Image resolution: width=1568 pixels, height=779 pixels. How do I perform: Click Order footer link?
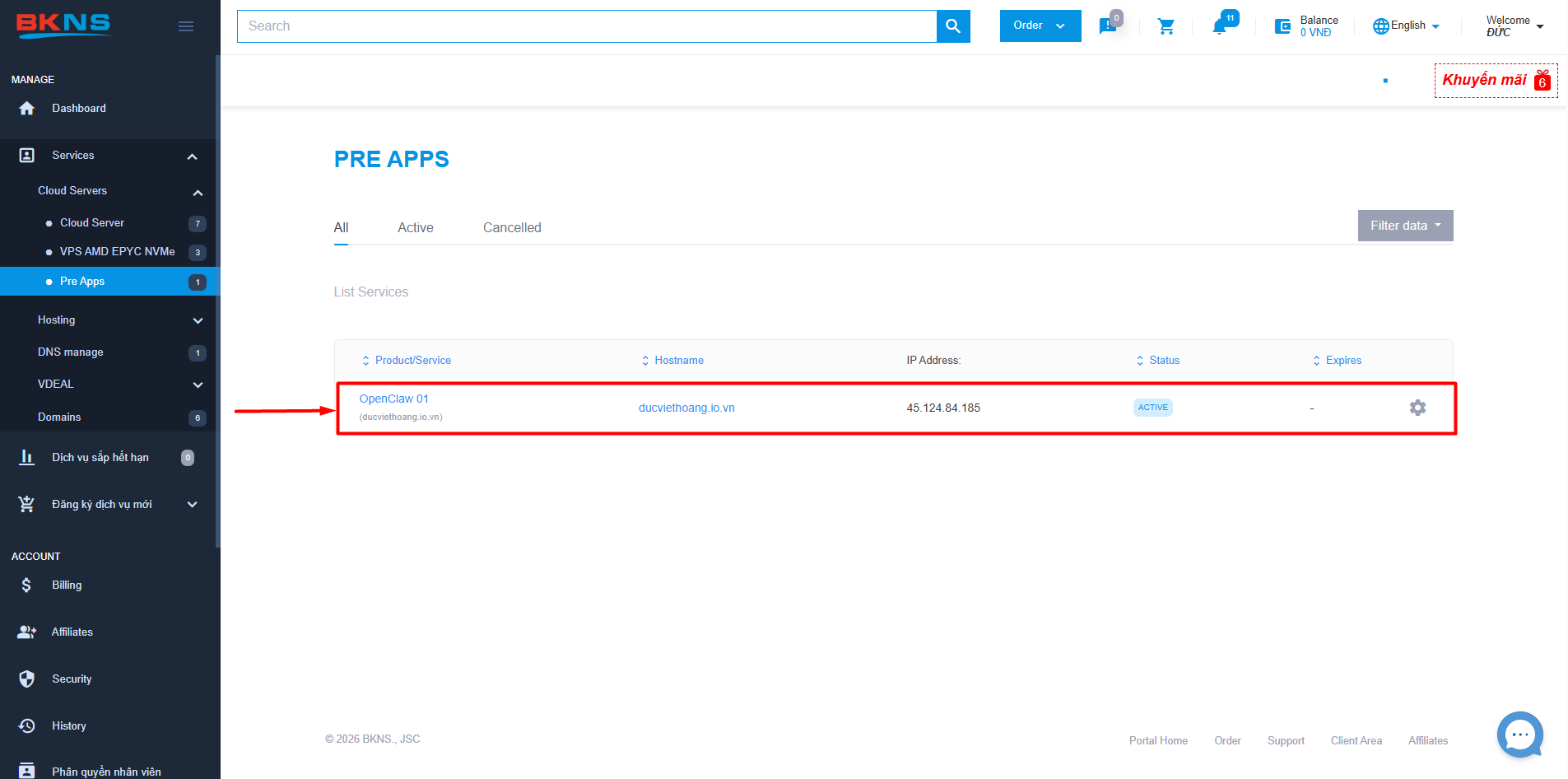[1227, 740]
